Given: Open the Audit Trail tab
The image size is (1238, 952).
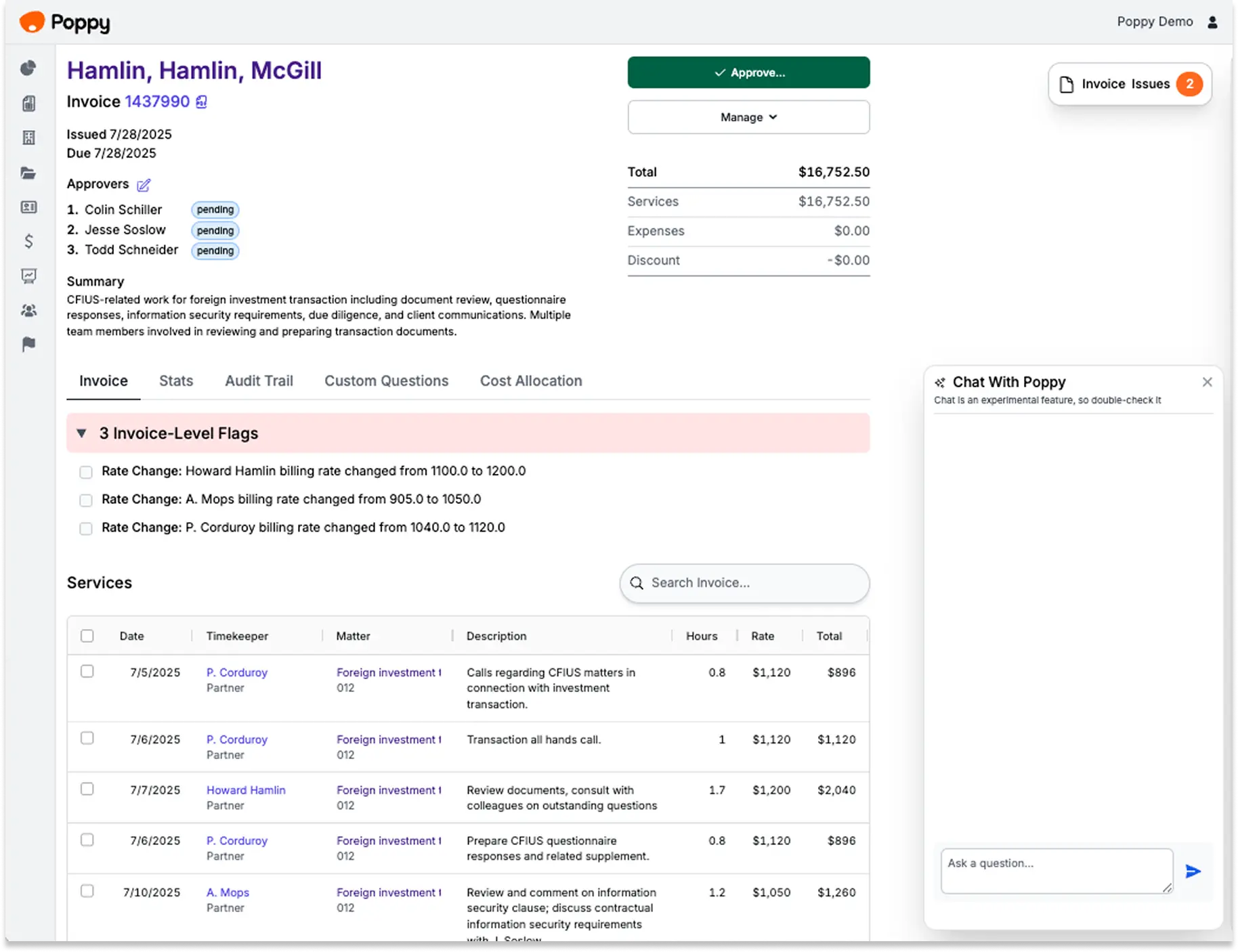Looking at the screenshot, I should [x=259, y=381].
